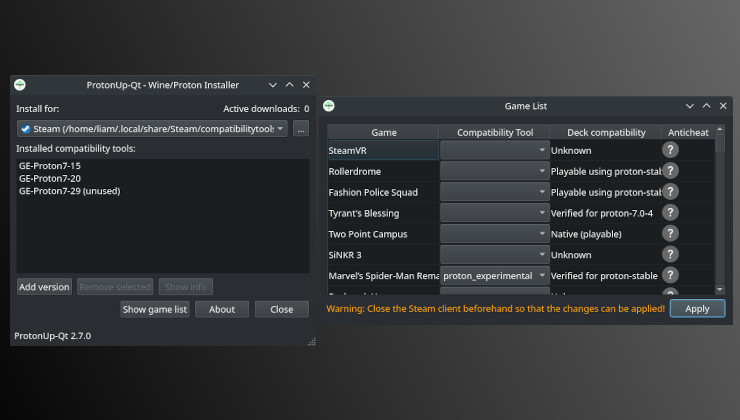Select the SteamVR game cell
Screen dimensions: 740x420
(383, 150)
